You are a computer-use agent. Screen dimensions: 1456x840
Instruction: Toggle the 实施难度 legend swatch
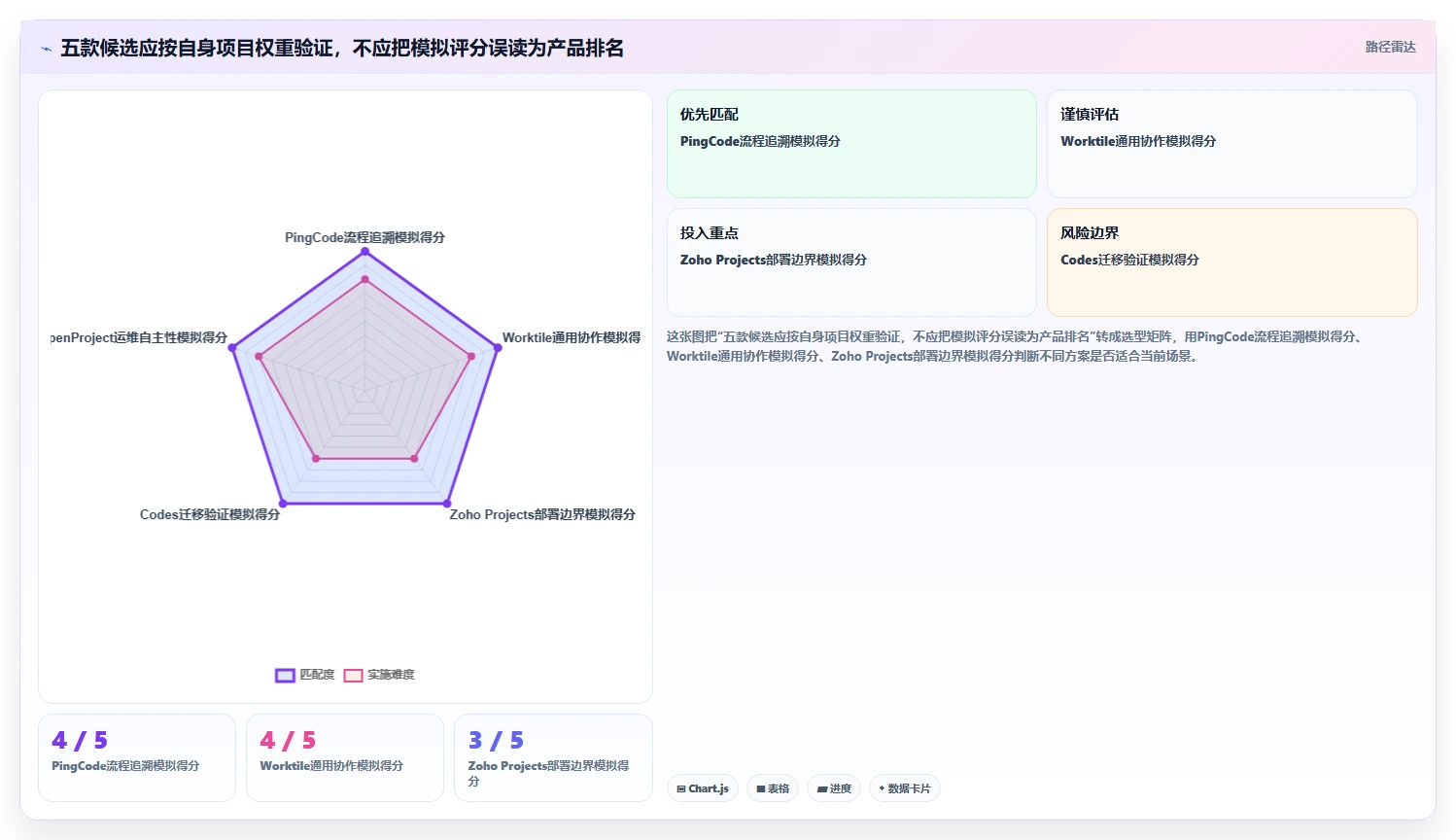coord(353,675)
